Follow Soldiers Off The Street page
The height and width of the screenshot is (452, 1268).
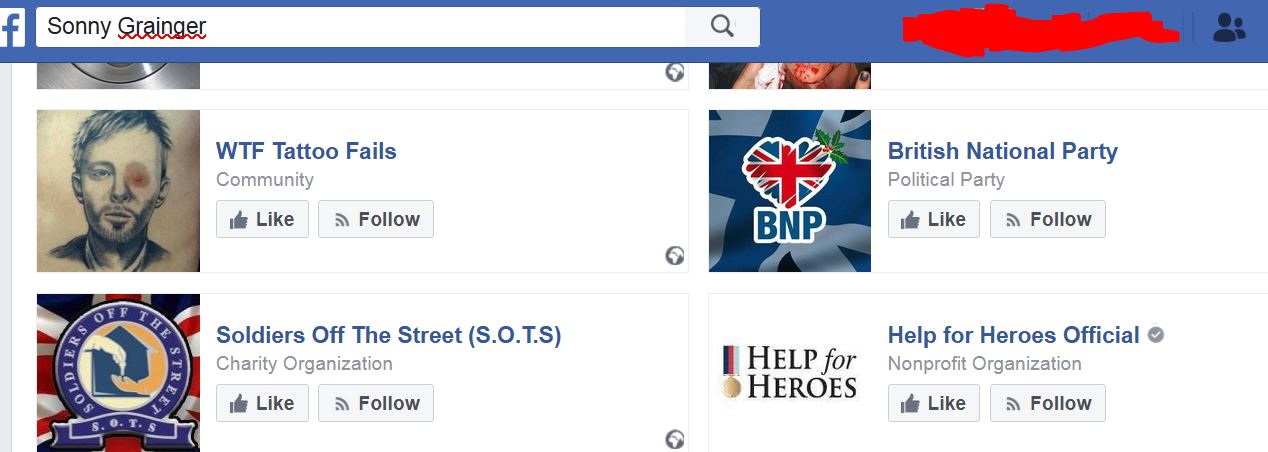[376, 403]
